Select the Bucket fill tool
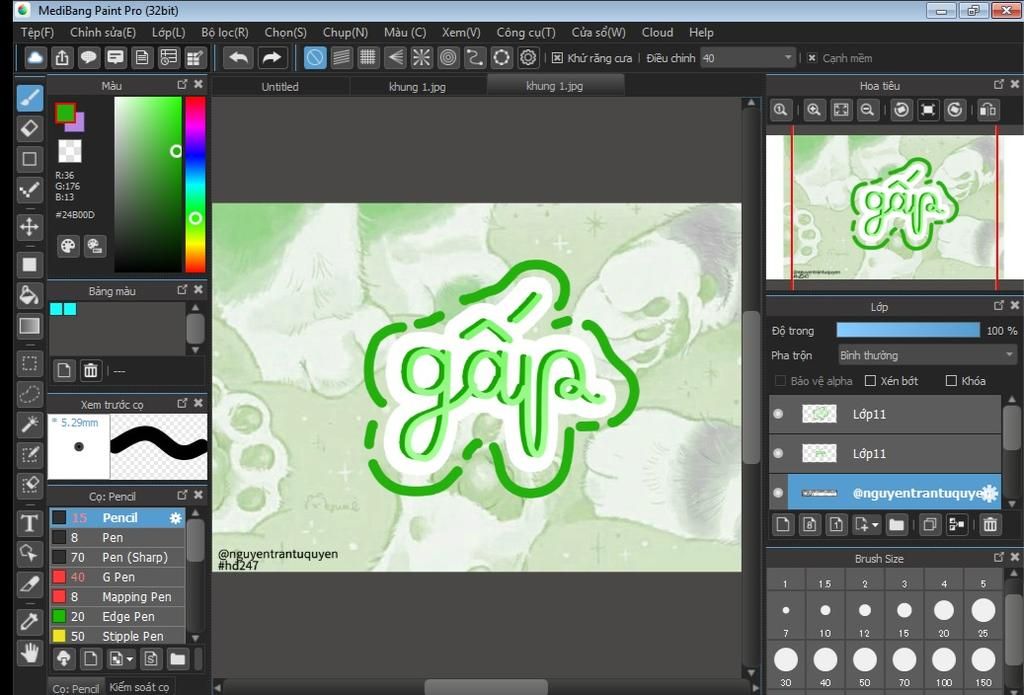Image resolution: width=1024 pixels, height=695 pixels. [x=29, y=295]
